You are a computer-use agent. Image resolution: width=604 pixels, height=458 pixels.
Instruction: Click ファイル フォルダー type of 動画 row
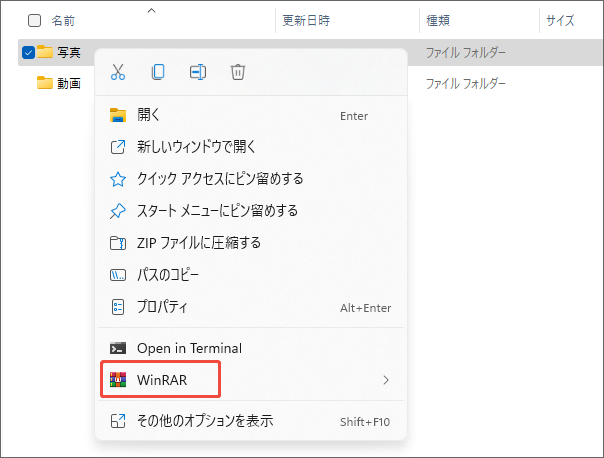(x=466, y=84)
